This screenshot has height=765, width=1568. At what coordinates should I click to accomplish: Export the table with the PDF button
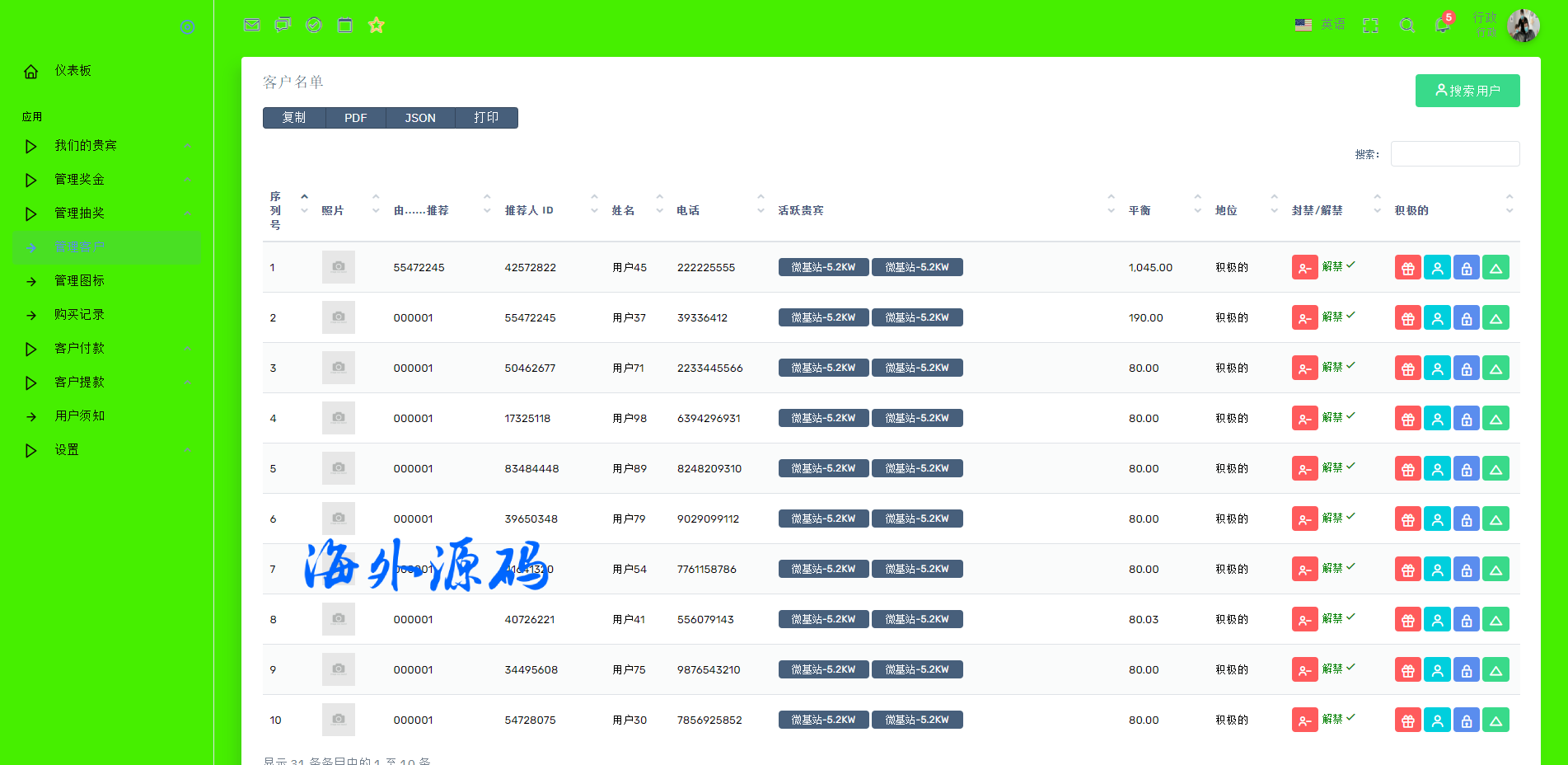[355, 118]
